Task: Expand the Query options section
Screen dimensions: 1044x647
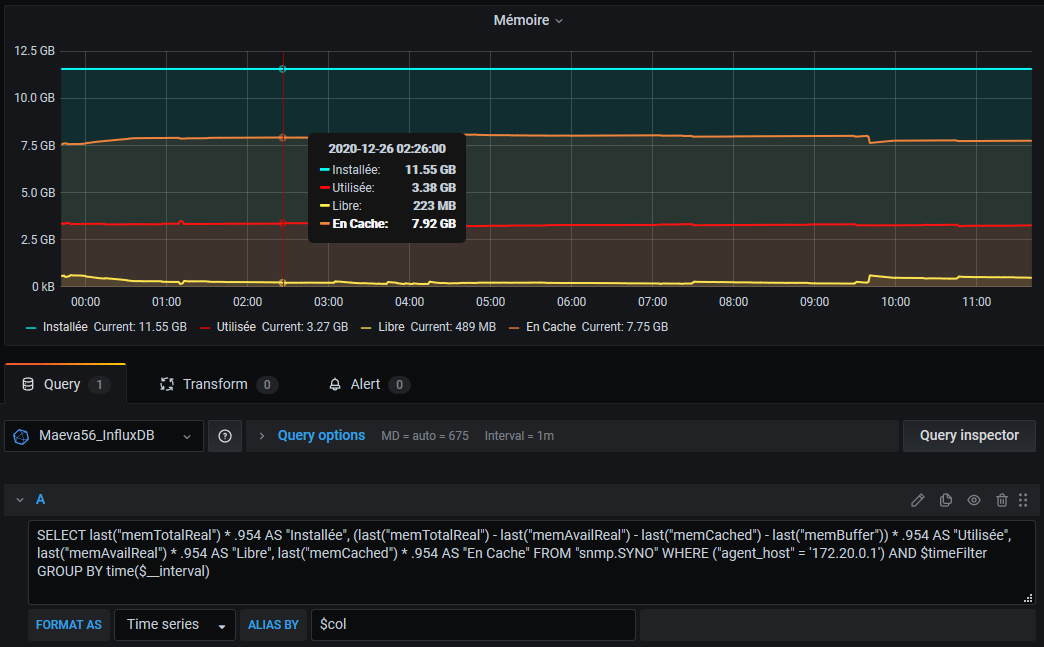Action: click(321, 436)
